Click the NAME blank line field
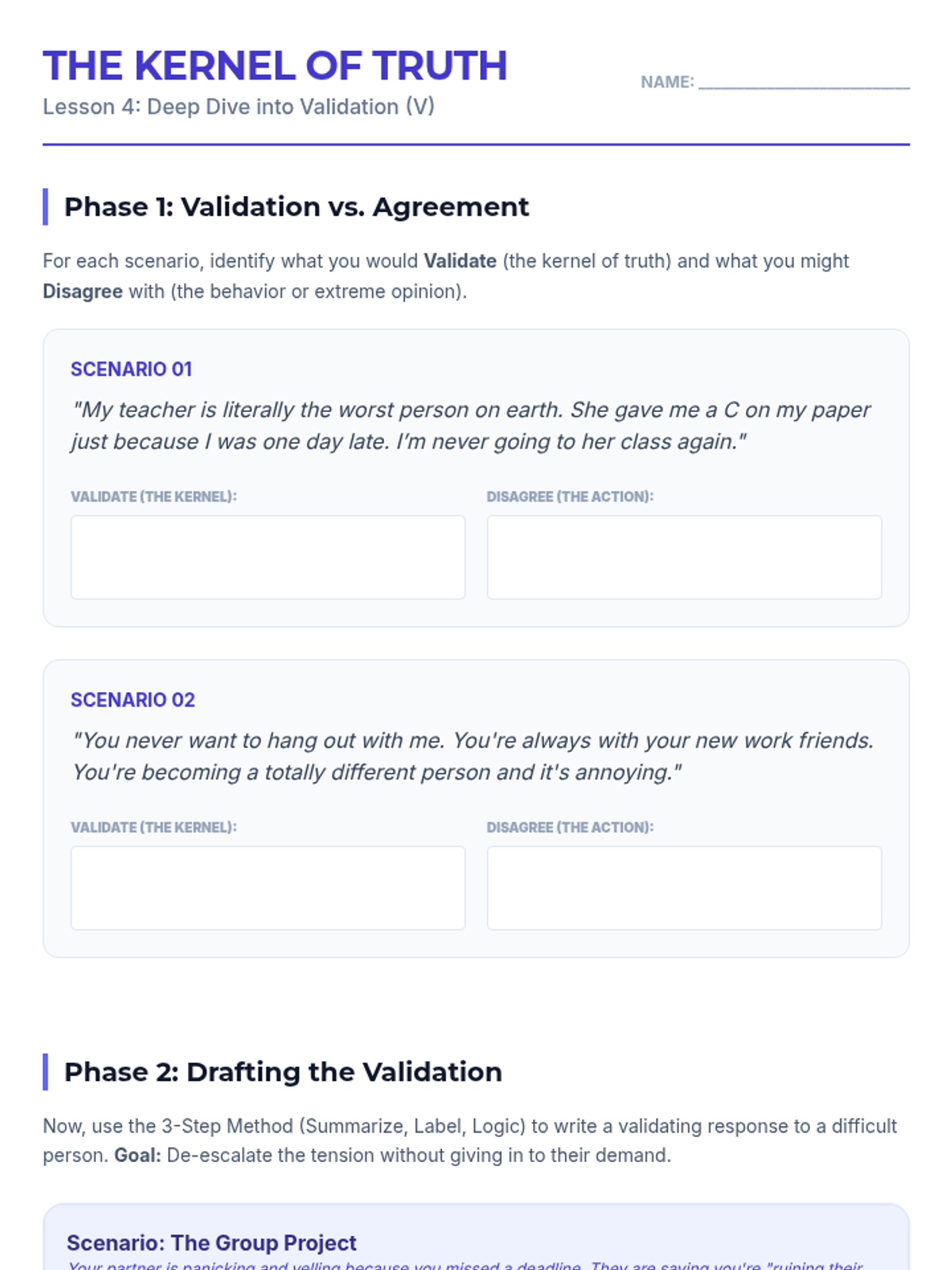This screenshot has width=952, height=1270. [803, 83]
